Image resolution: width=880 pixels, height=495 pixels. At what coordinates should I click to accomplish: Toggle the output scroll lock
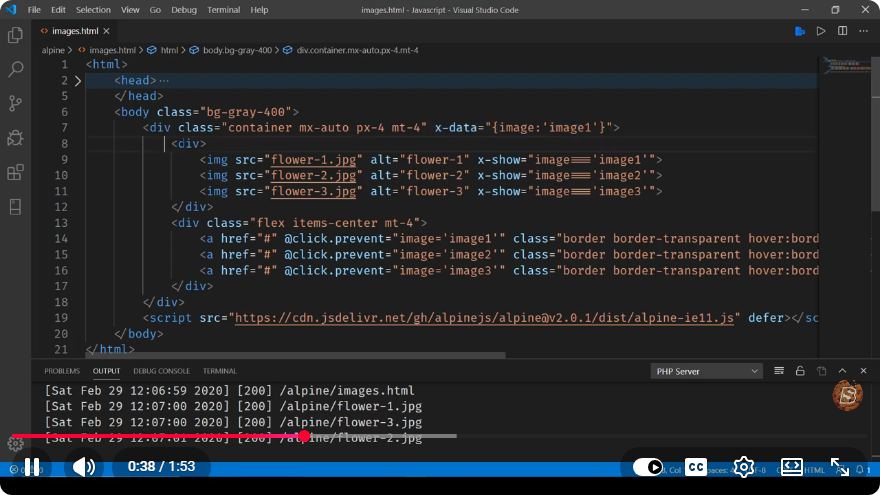pyautogui.click(x=800, y=371)
